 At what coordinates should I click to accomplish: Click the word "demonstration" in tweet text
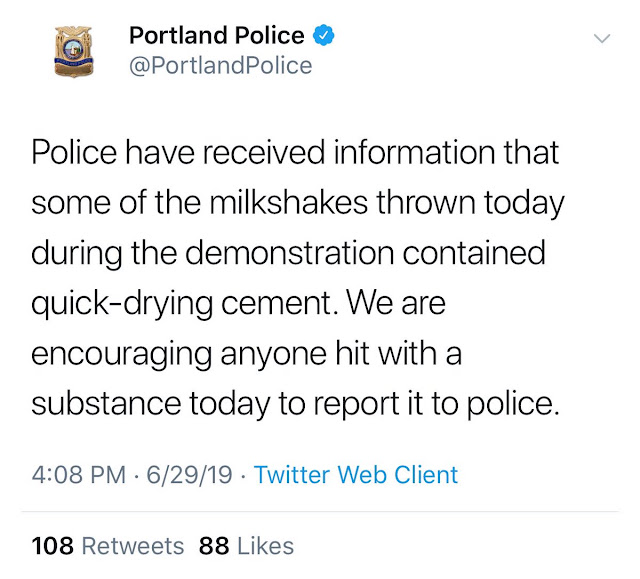tap(289, 253)
